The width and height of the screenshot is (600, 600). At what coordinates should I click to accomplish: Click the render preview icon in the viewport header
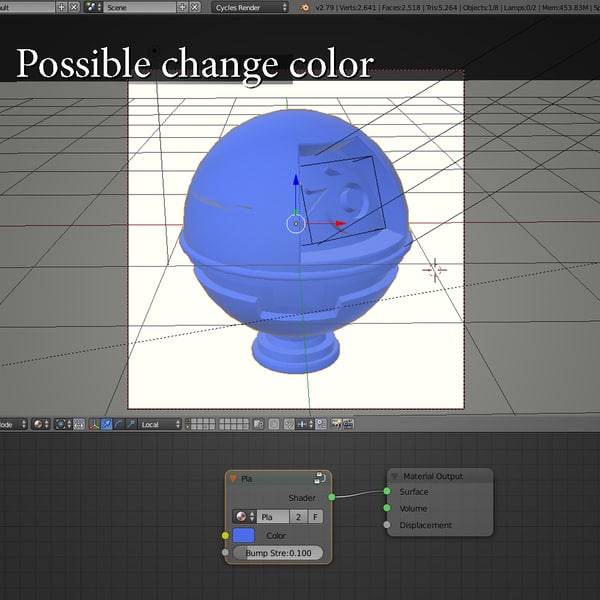333,424
